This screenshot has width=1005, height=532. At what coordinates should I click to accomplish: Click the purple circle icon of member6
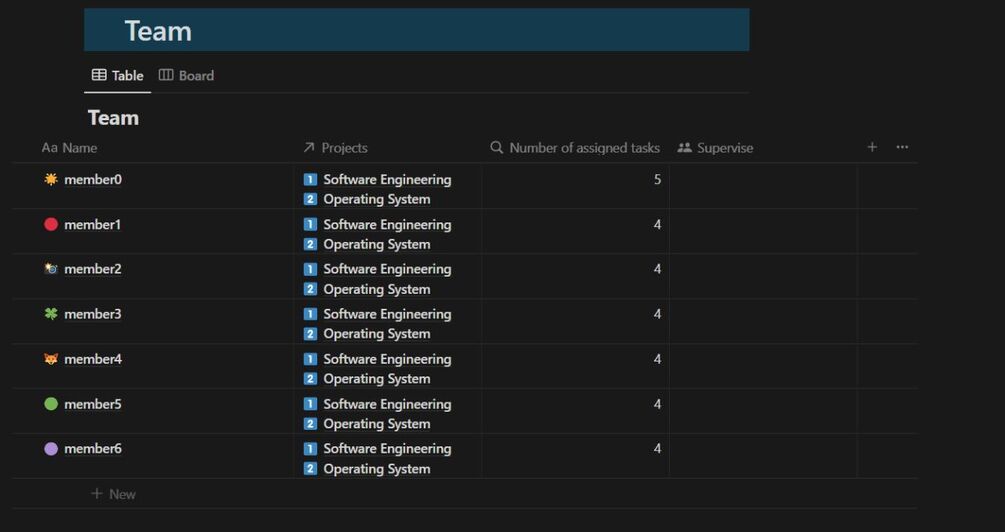point(51,449)
